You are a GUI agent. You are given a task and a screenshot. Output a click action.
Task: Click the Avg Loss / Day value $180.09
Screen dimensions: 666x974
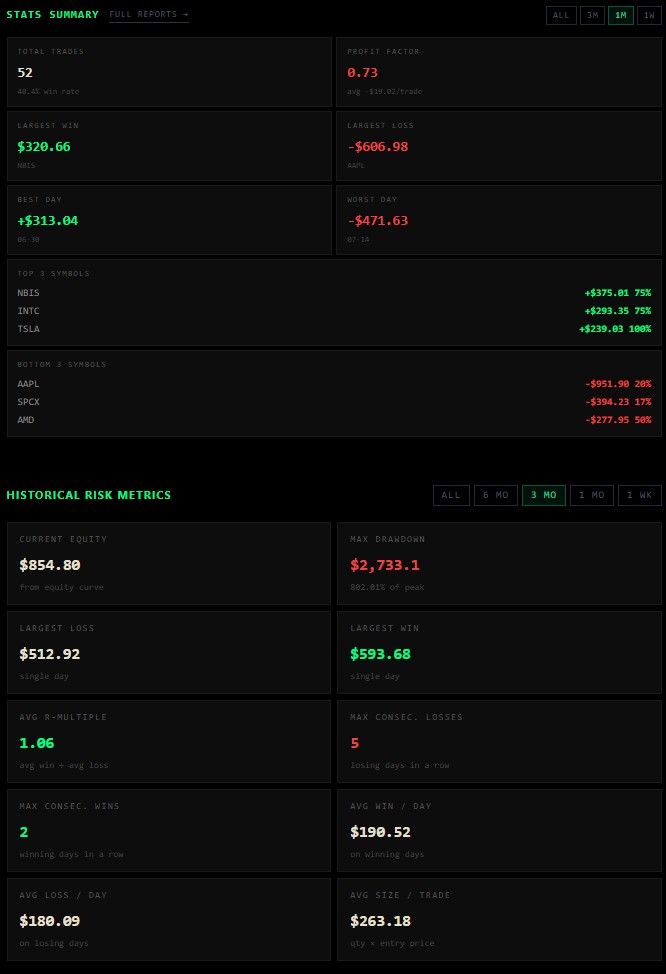coord(50,921)
